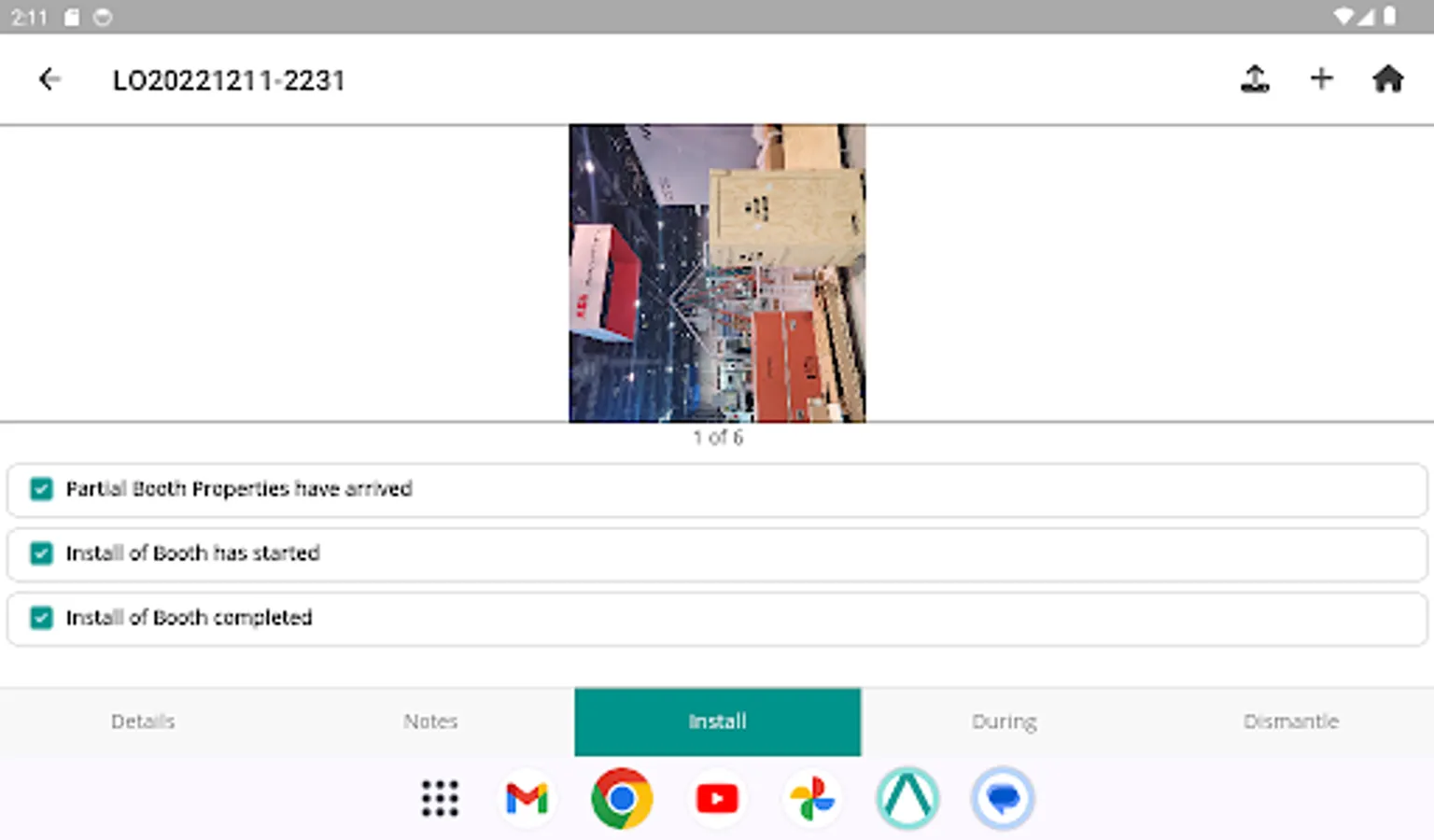Viewport: 1434px width, 840px height.
Task: Switch to the Details tab
Action: pyautogui.click(x=143, y=721)
